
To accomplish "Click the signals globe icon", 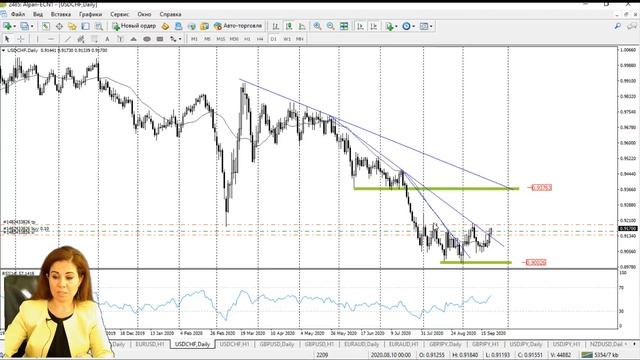I will pyautogui.click(x=191, y=26).
